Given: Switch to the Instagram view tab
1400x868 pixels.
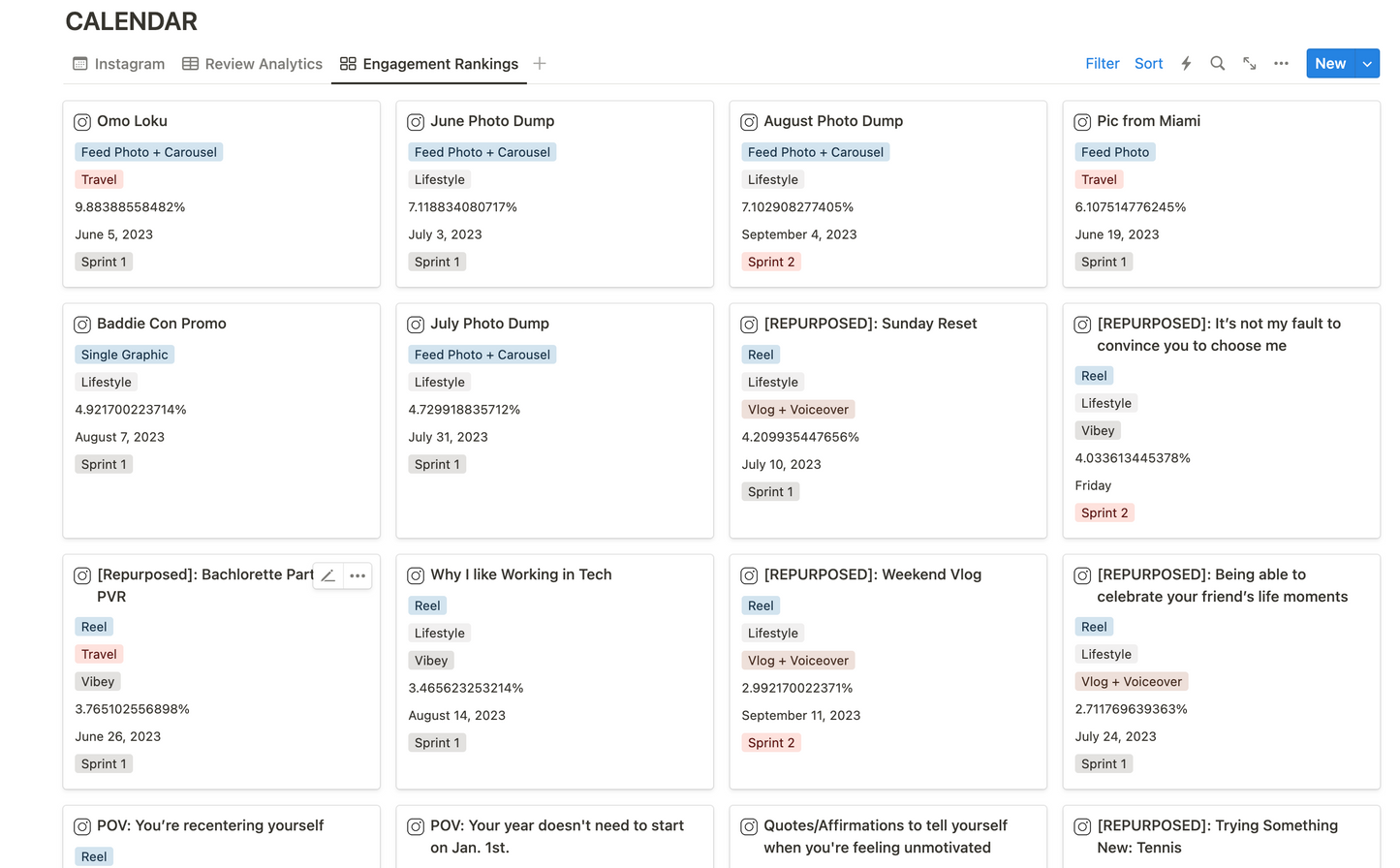Looking at the screenshot, I should (119, 64).
